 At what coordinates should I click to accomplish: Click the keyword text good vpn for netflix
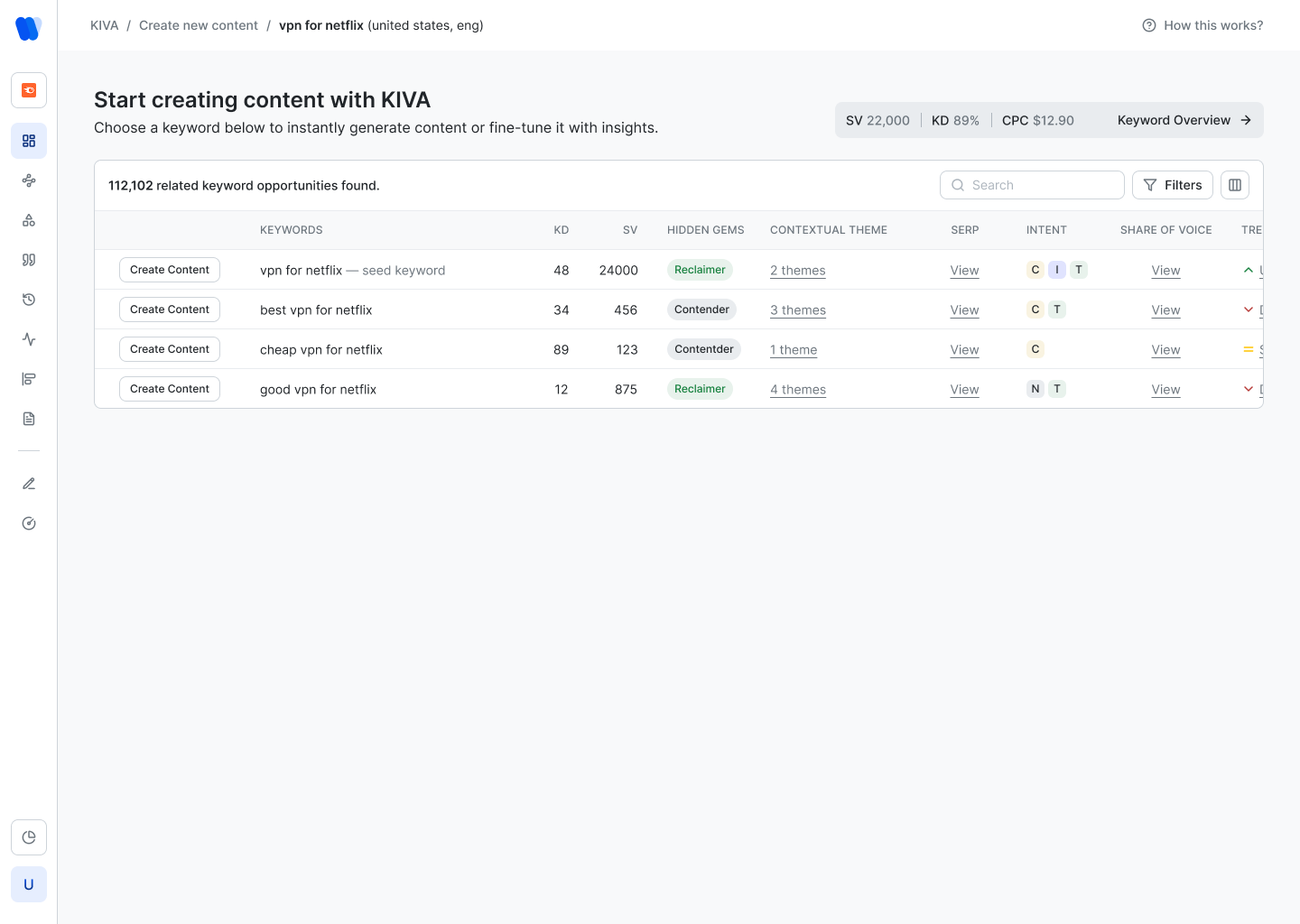[x=318, y=390]
